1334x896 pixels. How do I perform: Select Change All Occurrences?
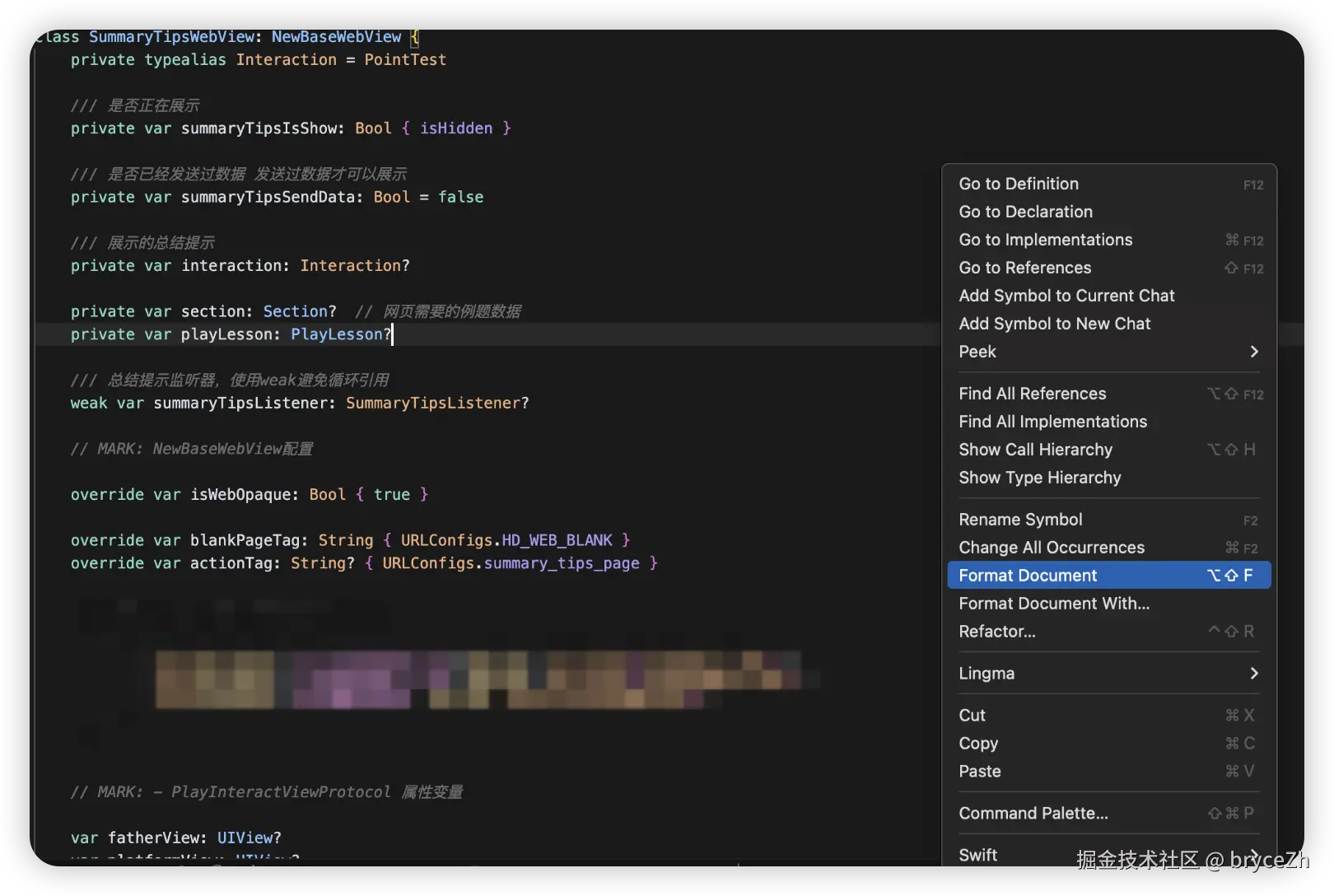pos(1051,548)
